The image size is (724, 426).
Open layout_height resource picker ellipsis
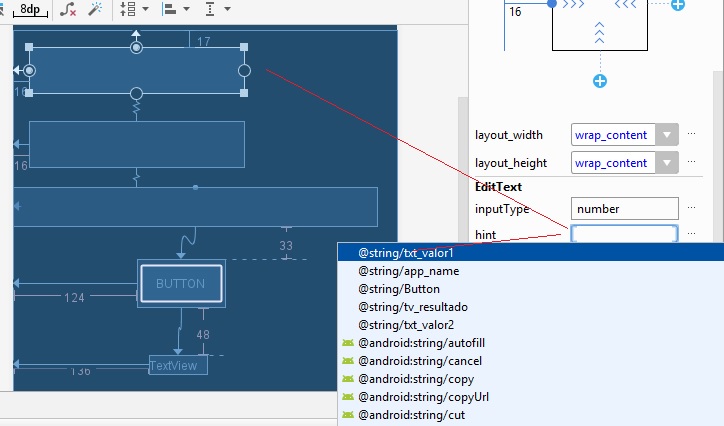coord(691,163)
